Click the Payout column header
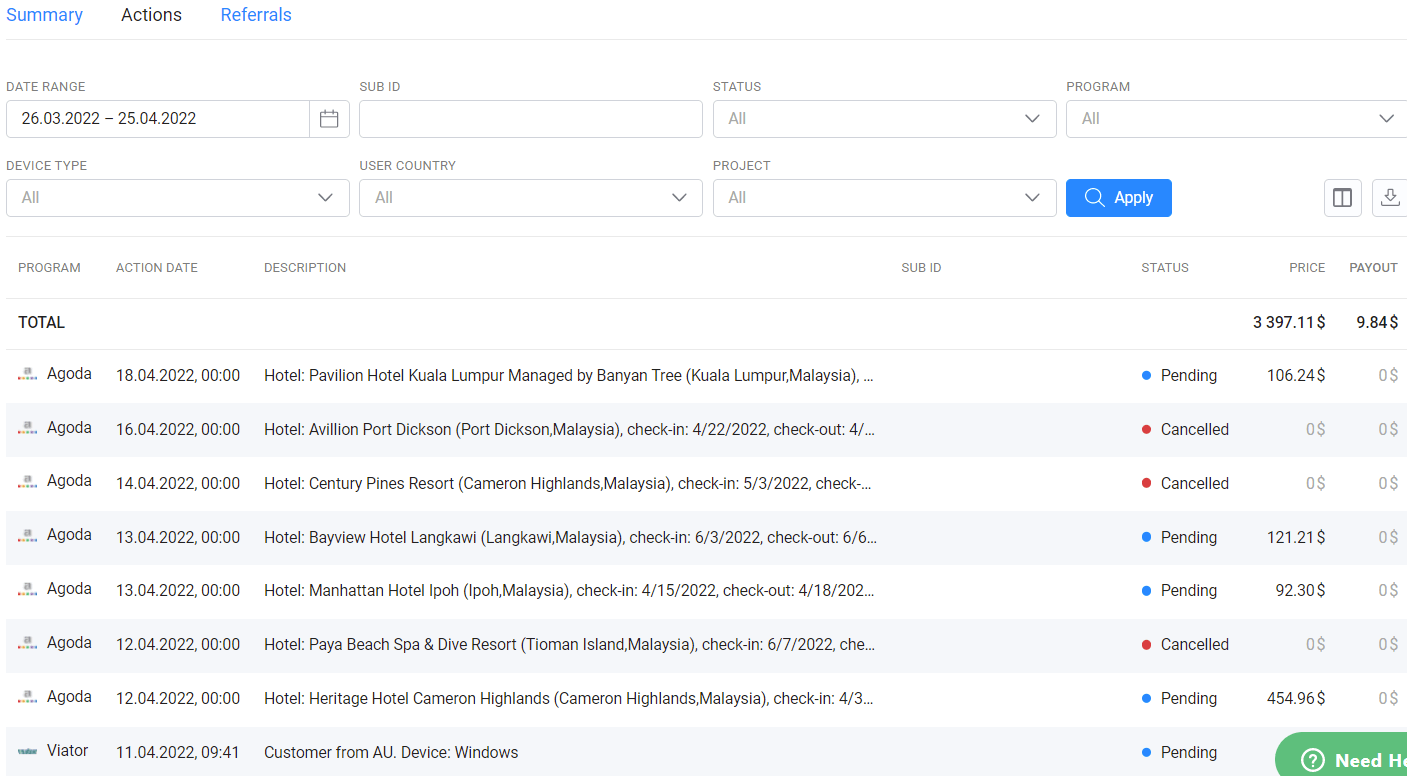This screenshot has width=1407, height=776. click(1373, 268)
